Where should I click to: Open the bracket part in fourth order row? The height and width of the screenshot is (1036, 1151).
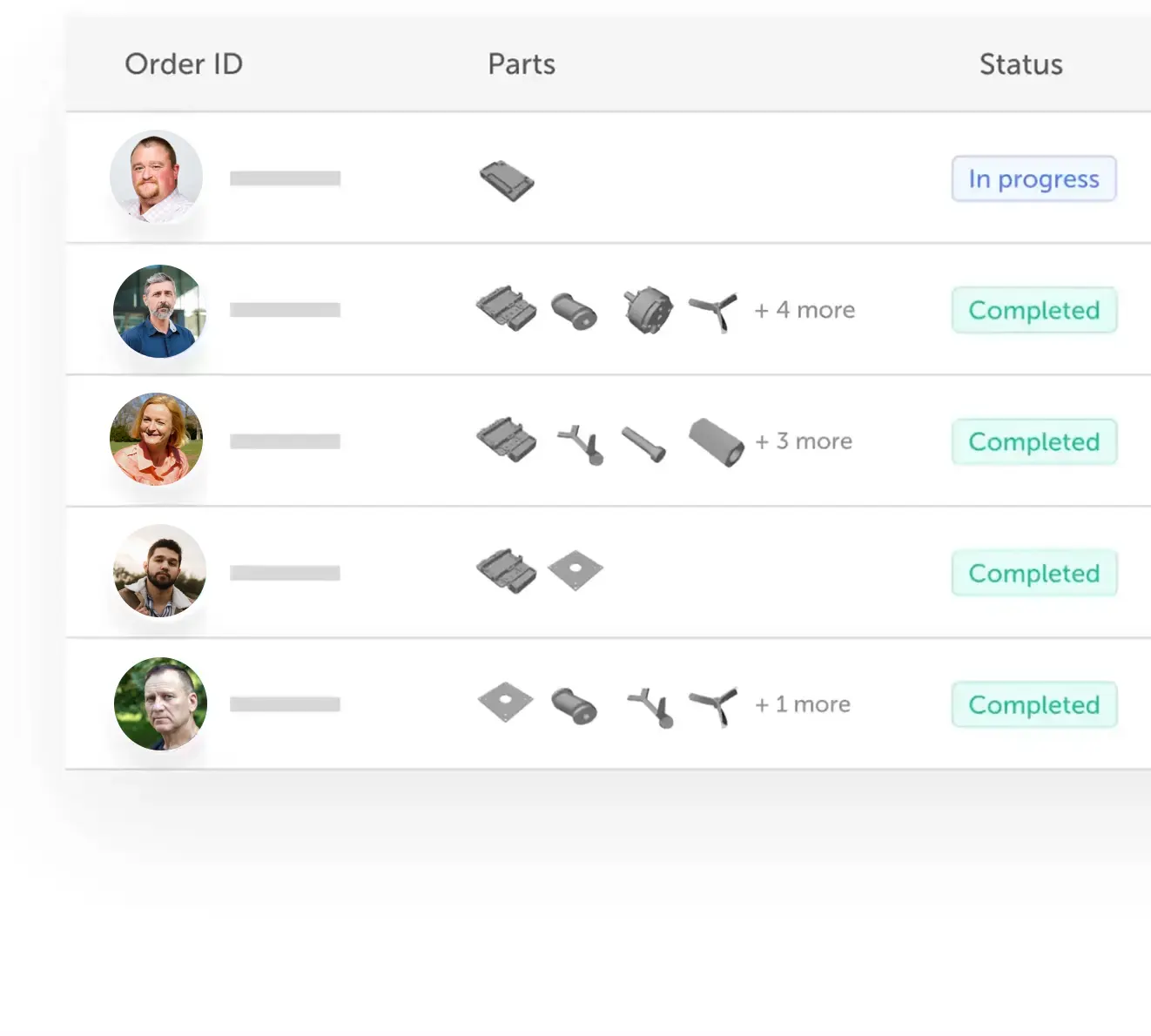[x=507, y=571]
